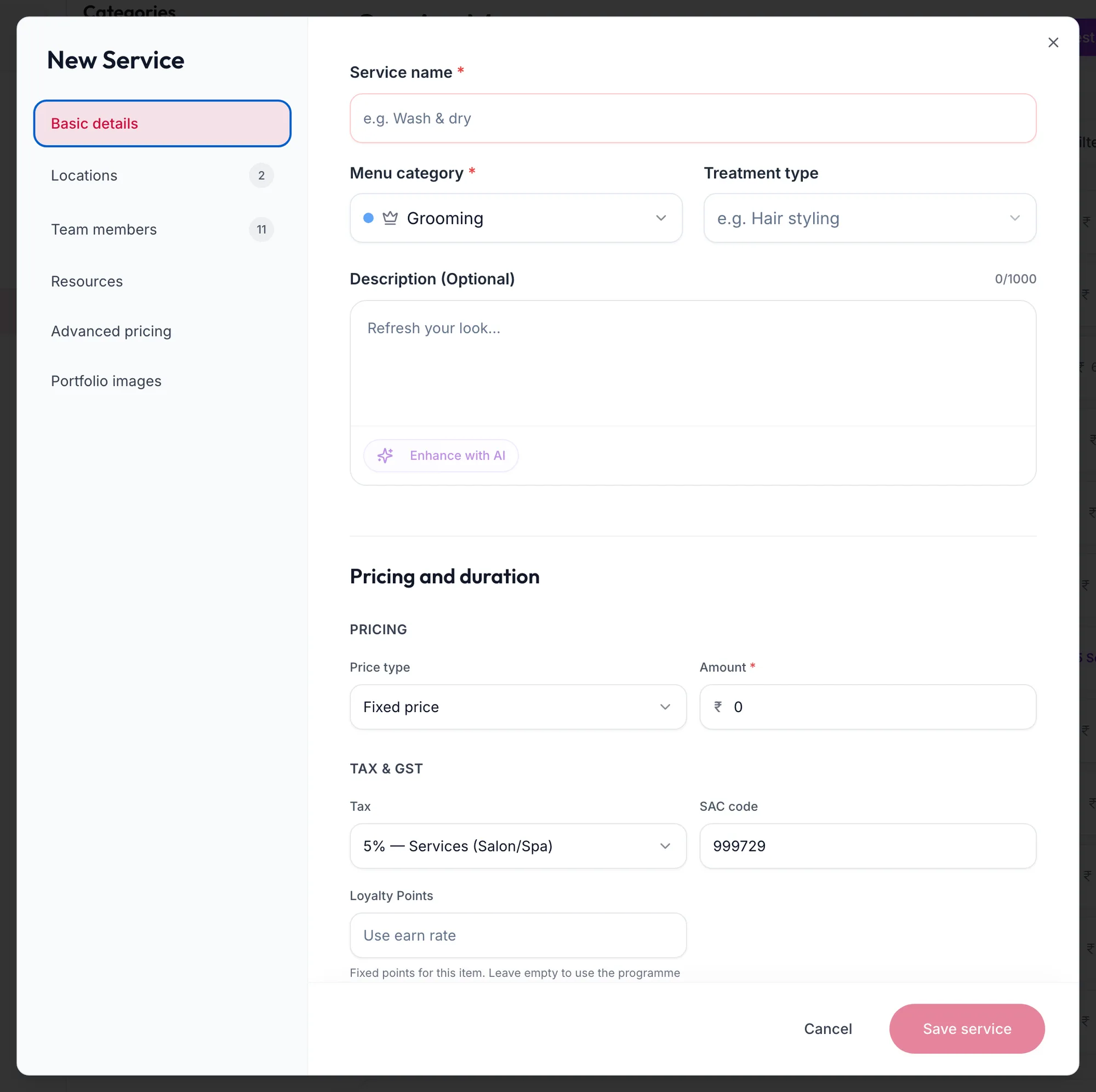Expand the Tax dropdown showing 5% Services

coord(518,846)
